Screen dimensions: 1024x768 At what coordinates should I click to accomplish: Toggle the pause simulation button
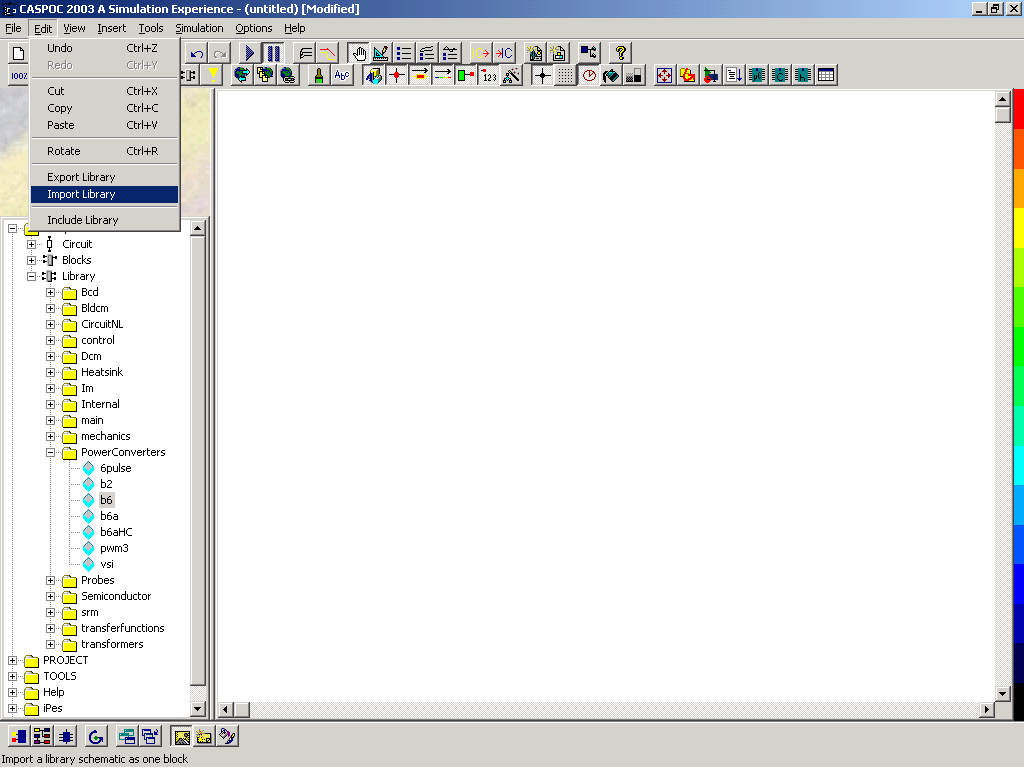pyautogui.click(x=273, y=54)
